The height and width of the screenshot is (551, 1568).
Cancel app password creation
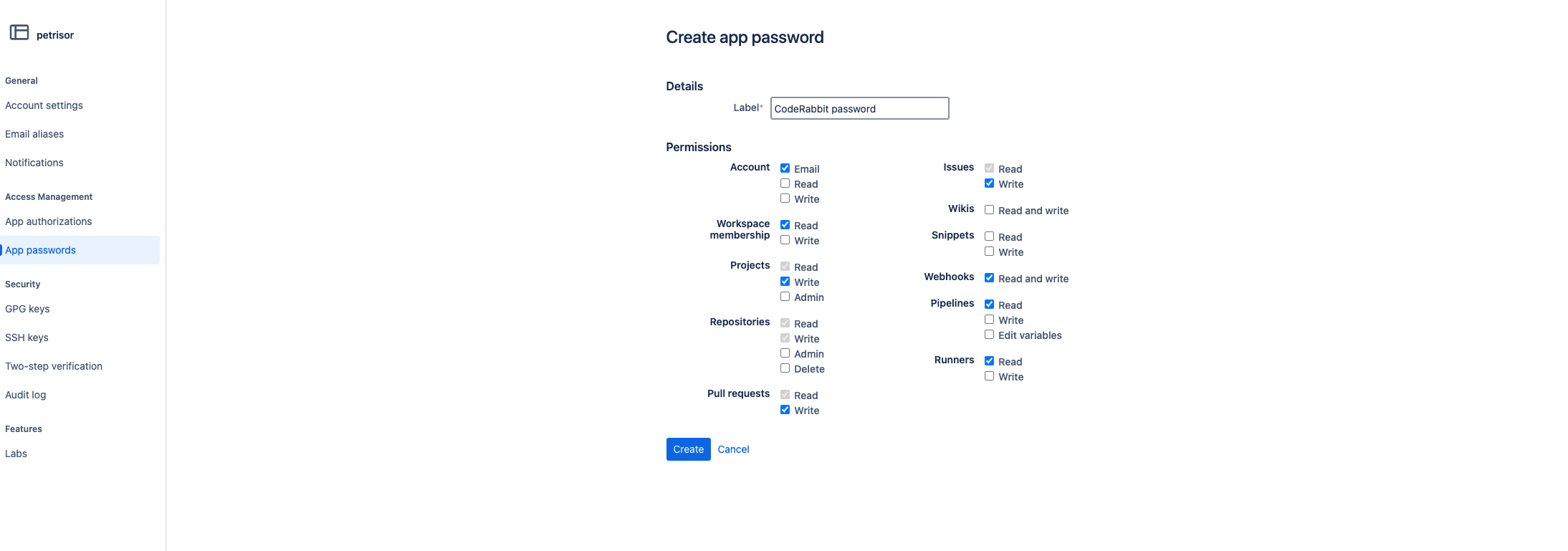(733, 449)
